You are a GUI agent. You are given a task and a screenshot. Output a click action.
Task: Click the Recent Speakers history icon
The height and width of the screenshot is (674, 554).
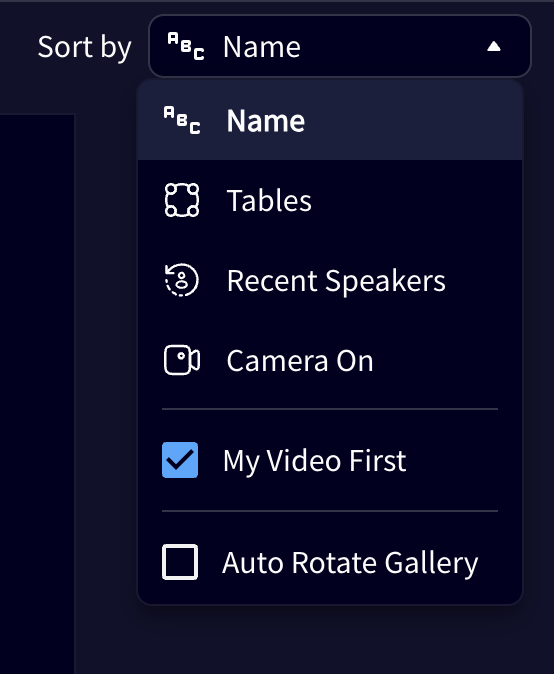[182, 280]
